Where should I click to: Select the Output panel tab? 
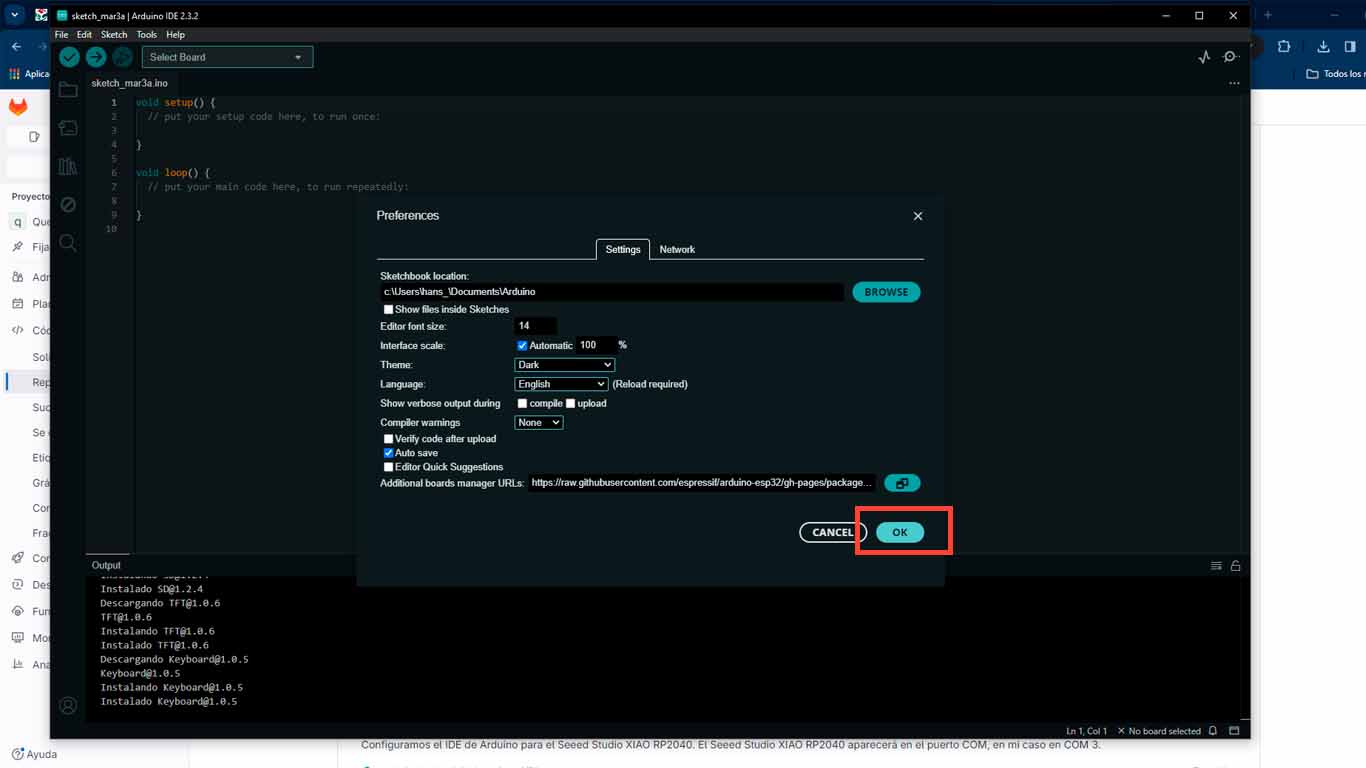click(x=106, y=566)
